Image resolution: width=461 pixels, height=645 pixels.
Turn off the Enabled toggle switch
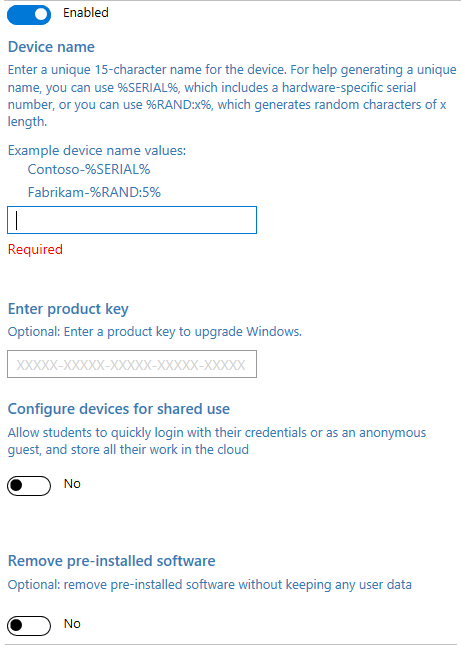tap(29, 14)
